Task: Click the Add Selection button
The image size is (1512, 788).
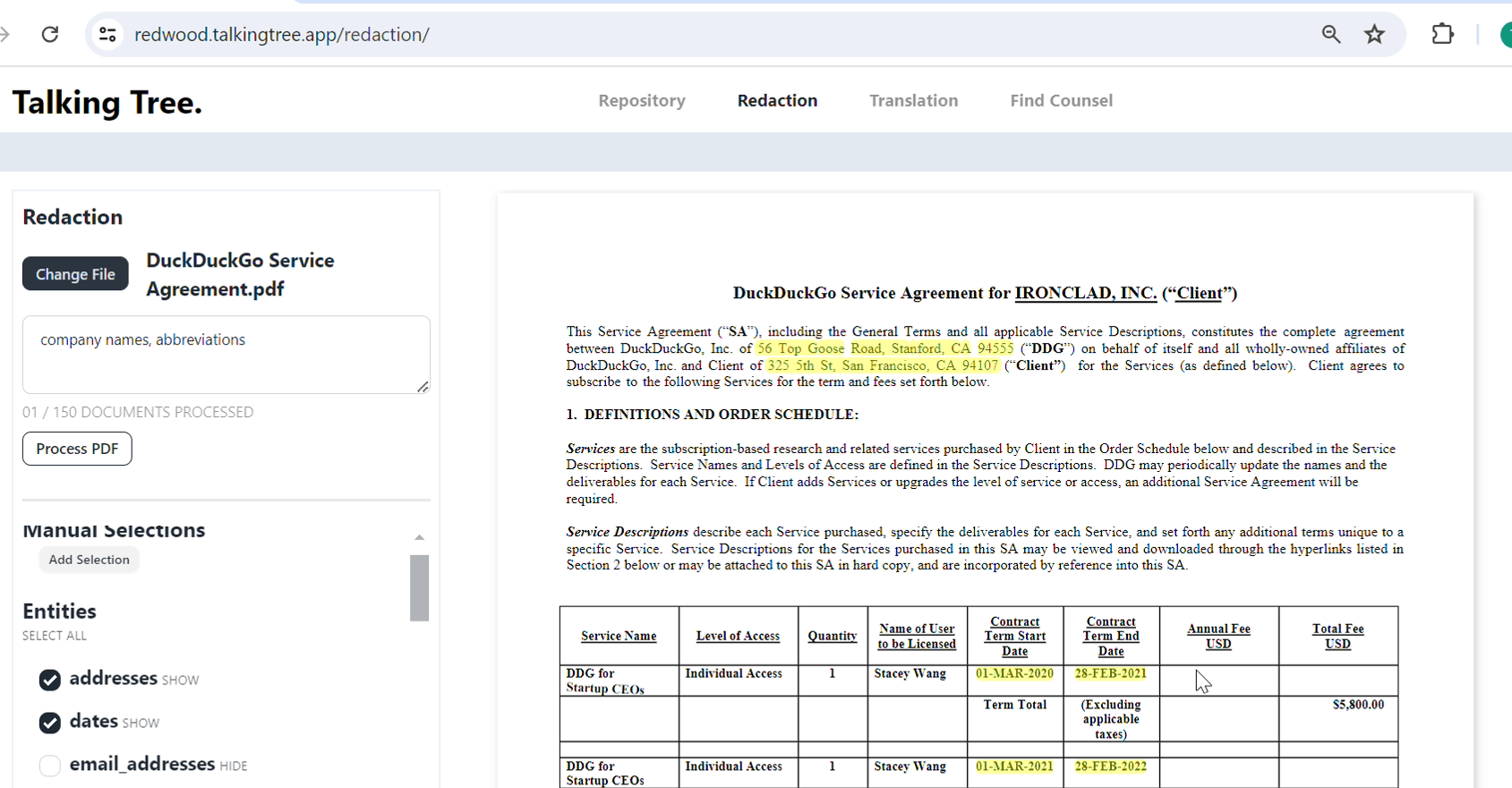Action: (89, 560)
